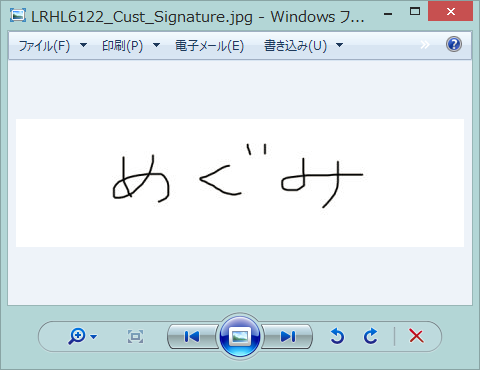Go to the next image
The height and width of the screenshot is (370, 480).
click(288, 337)
